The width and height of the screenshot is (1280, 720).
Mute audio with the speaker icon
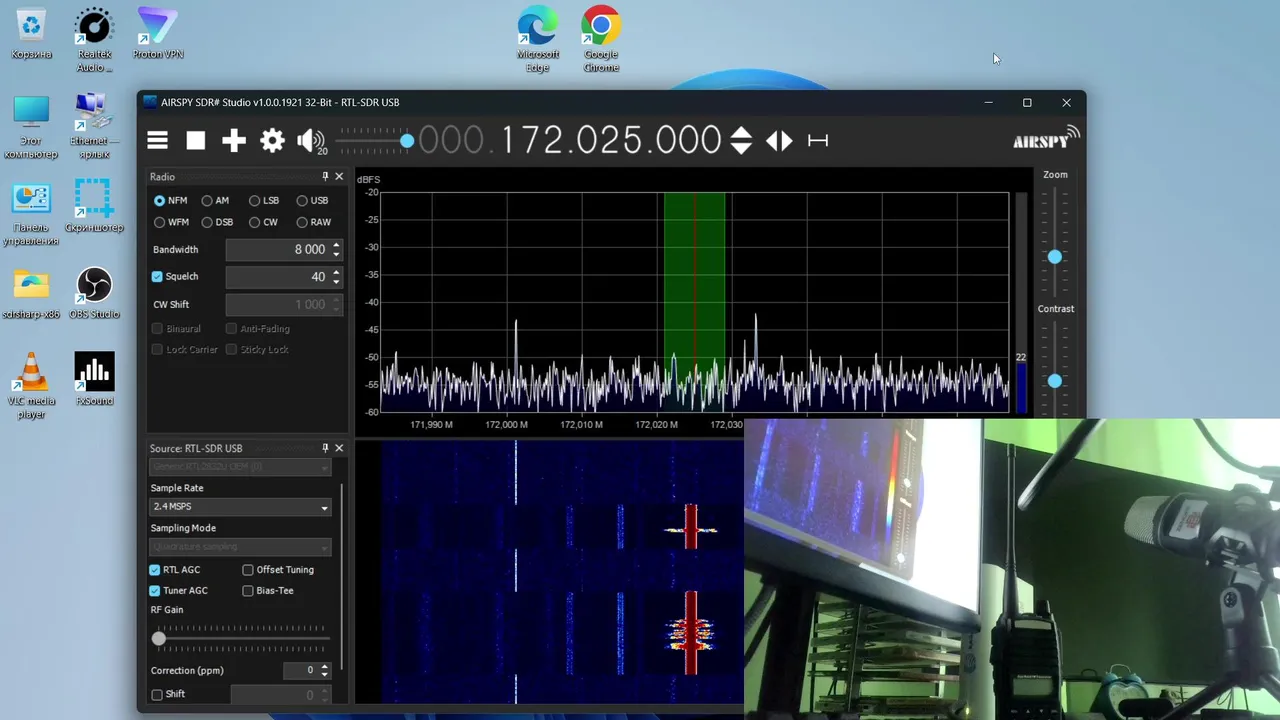pos(310,141)
